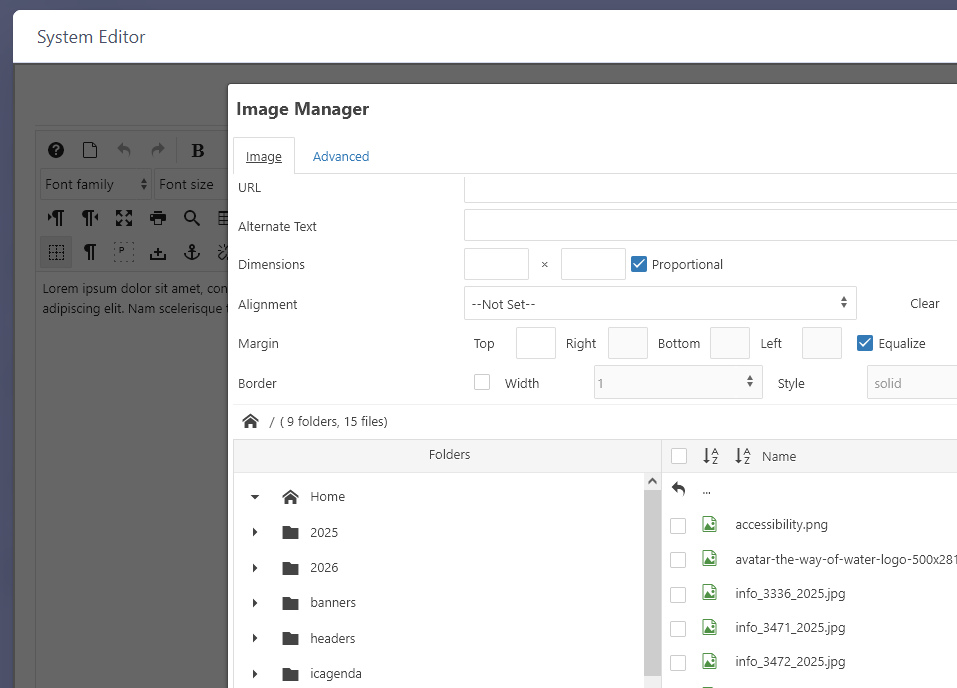Open info_3471_2025.jpg in the file list

tap(789, 628)
